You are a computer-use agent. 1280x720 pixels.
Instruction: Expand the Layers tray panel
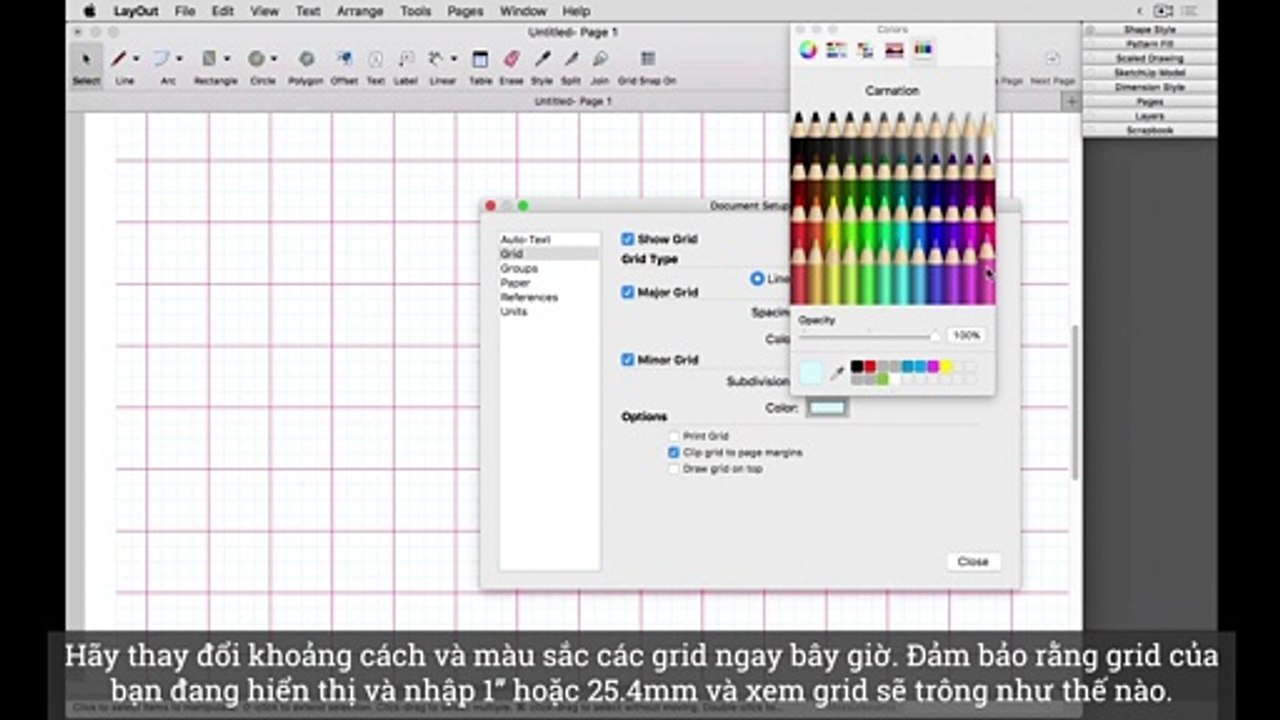click(1150, 116)
